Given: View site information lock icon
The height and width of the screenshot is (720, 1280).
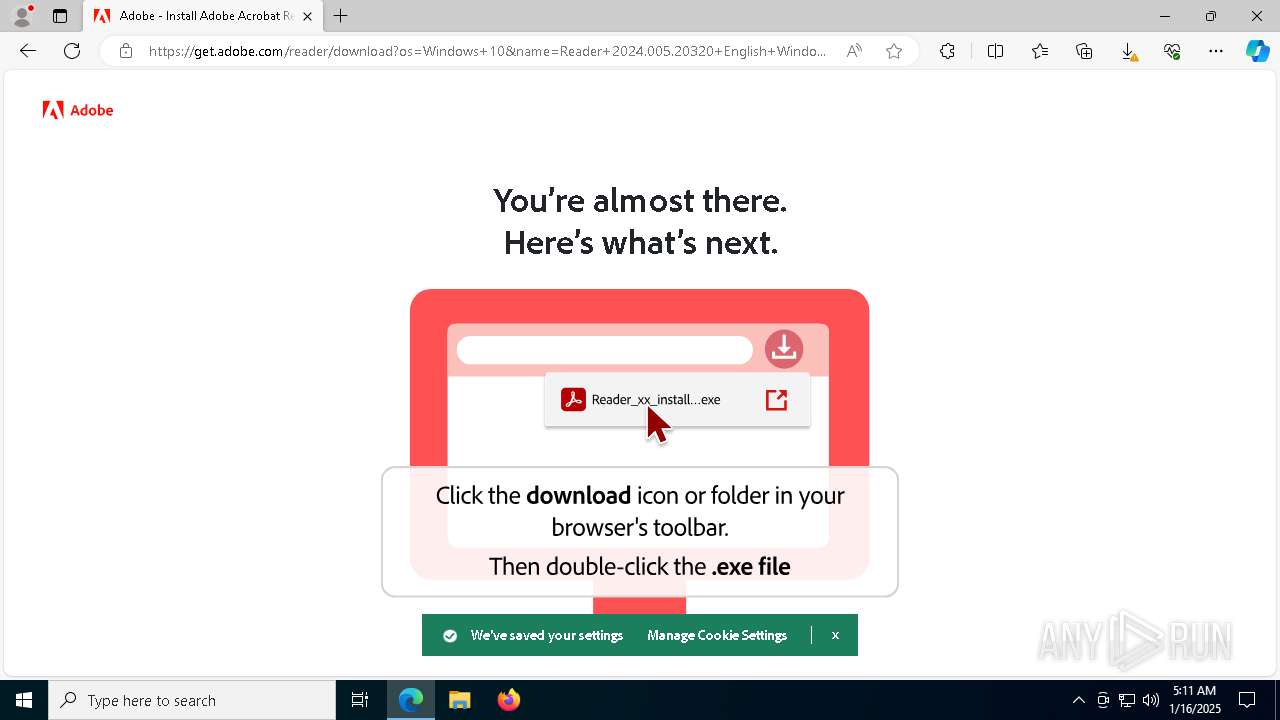Looking at the screenshot, I should coord(126,51).
